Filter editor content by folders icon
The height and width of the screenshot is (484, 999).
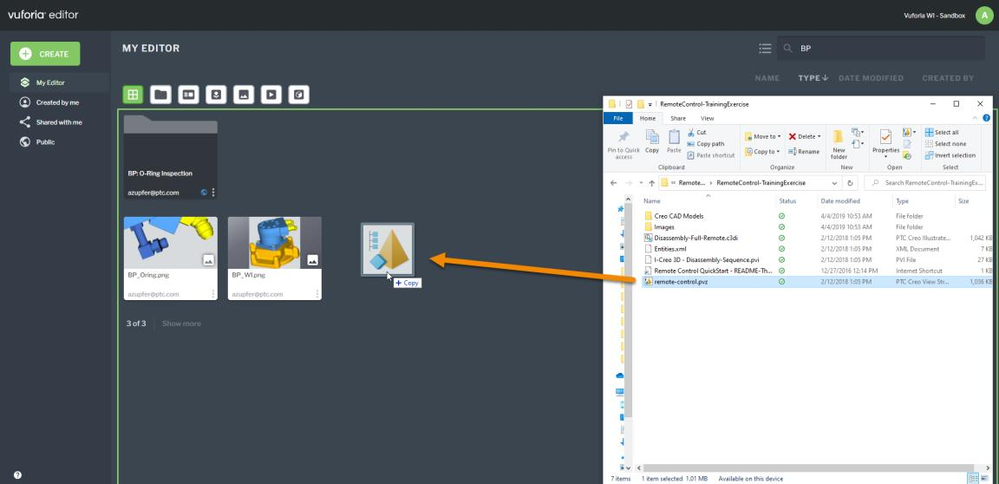[160, 95]
